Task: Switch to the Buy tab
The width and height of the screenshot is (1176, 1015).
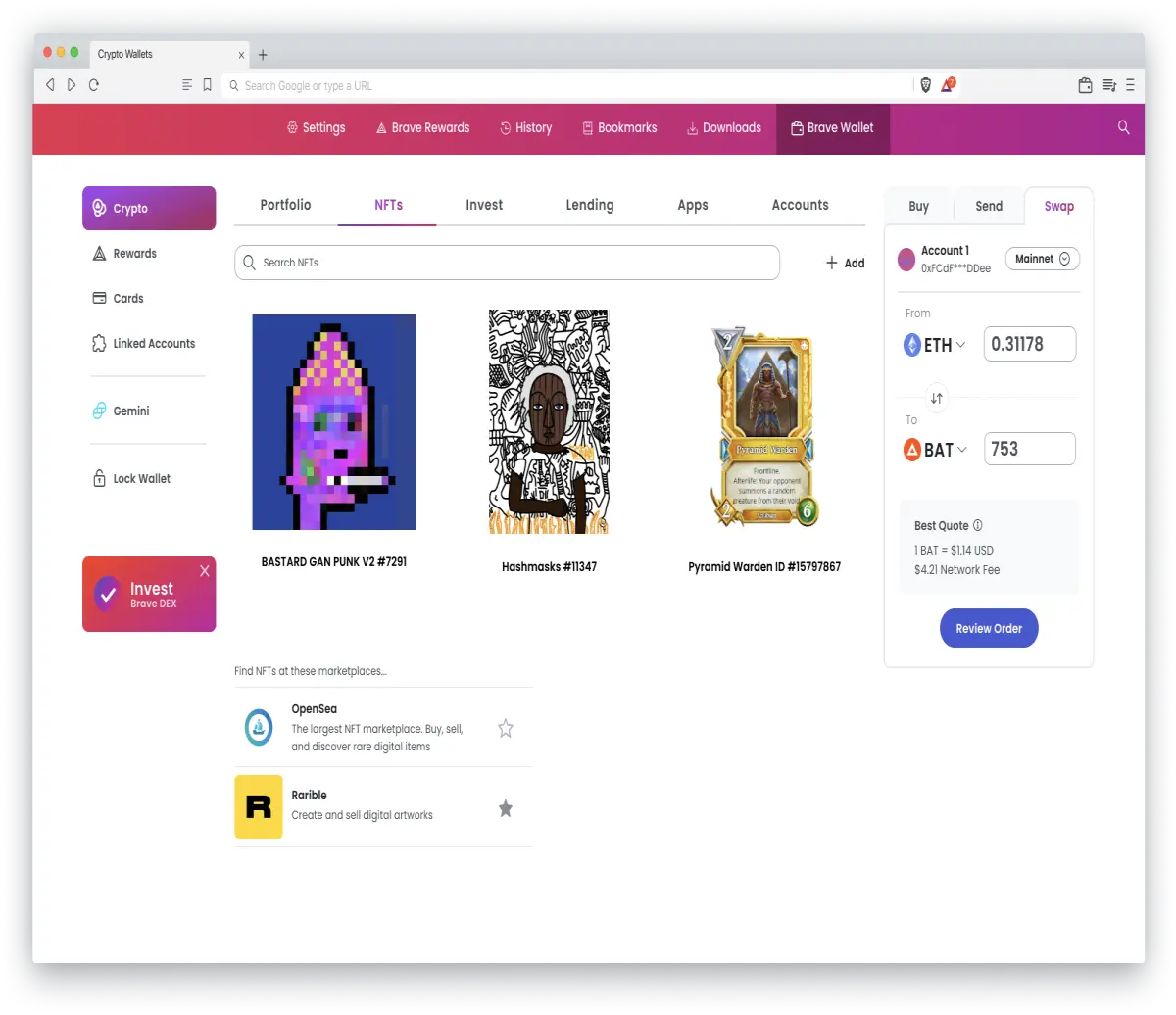Action: [x=918, y=206]
